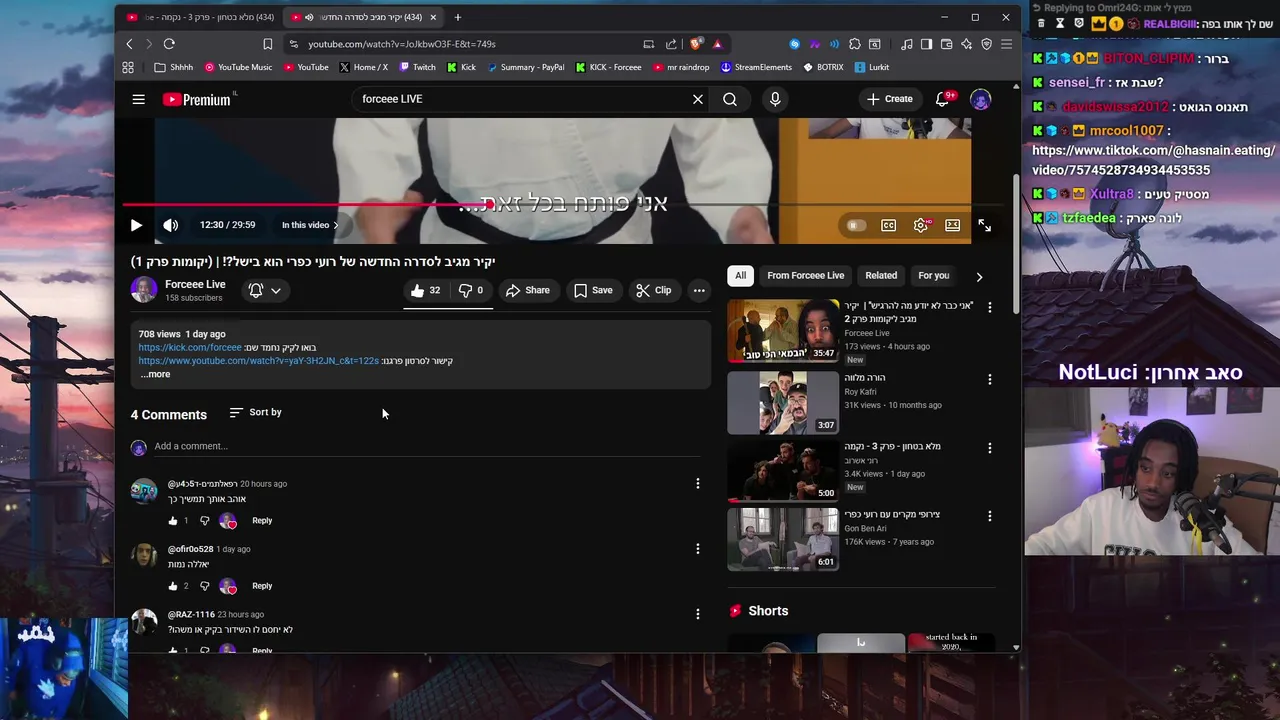
Task: Open menu for Gon Ben Ari video
Action: 989,516
